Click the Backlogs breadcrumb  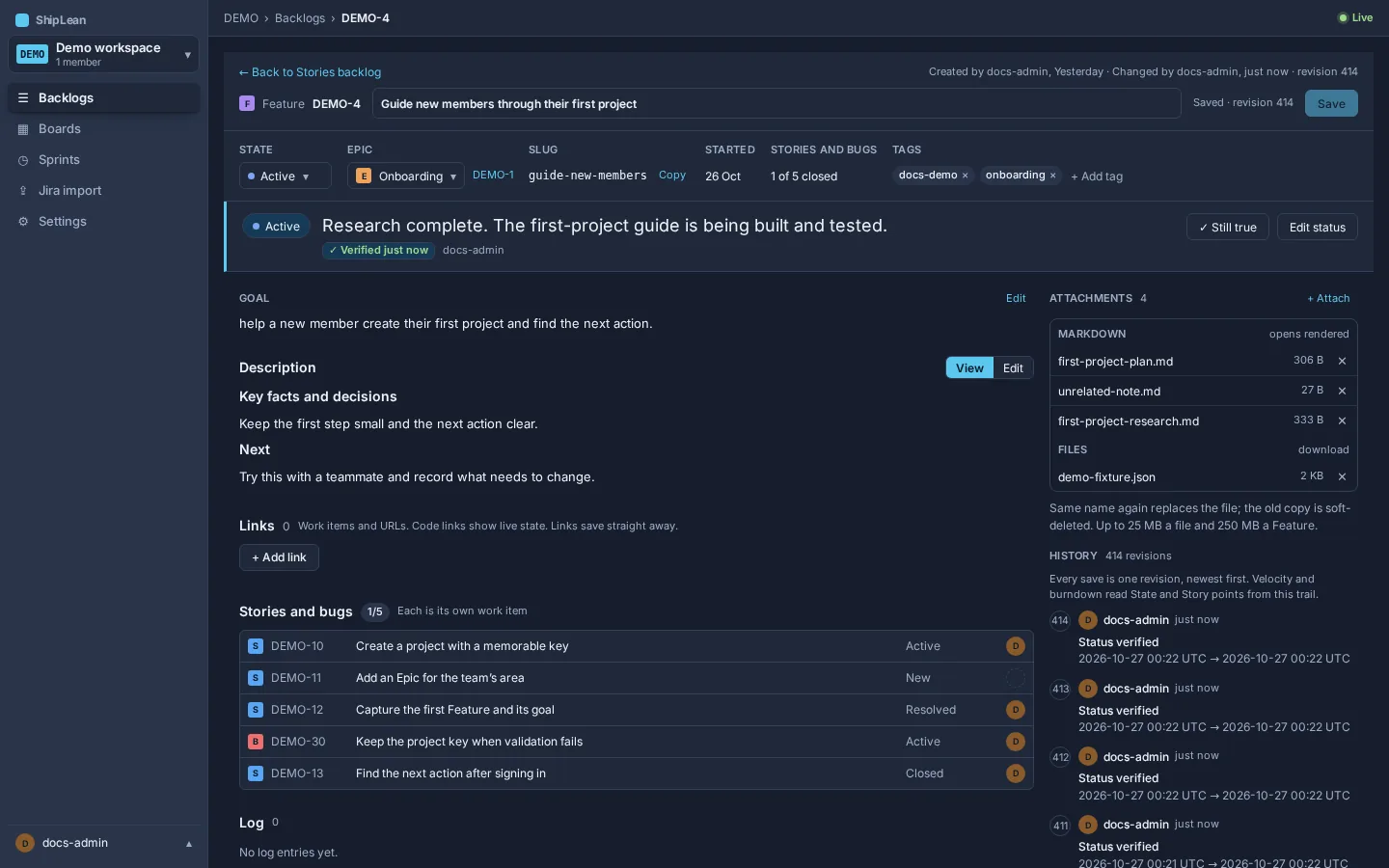pos(300,18)
